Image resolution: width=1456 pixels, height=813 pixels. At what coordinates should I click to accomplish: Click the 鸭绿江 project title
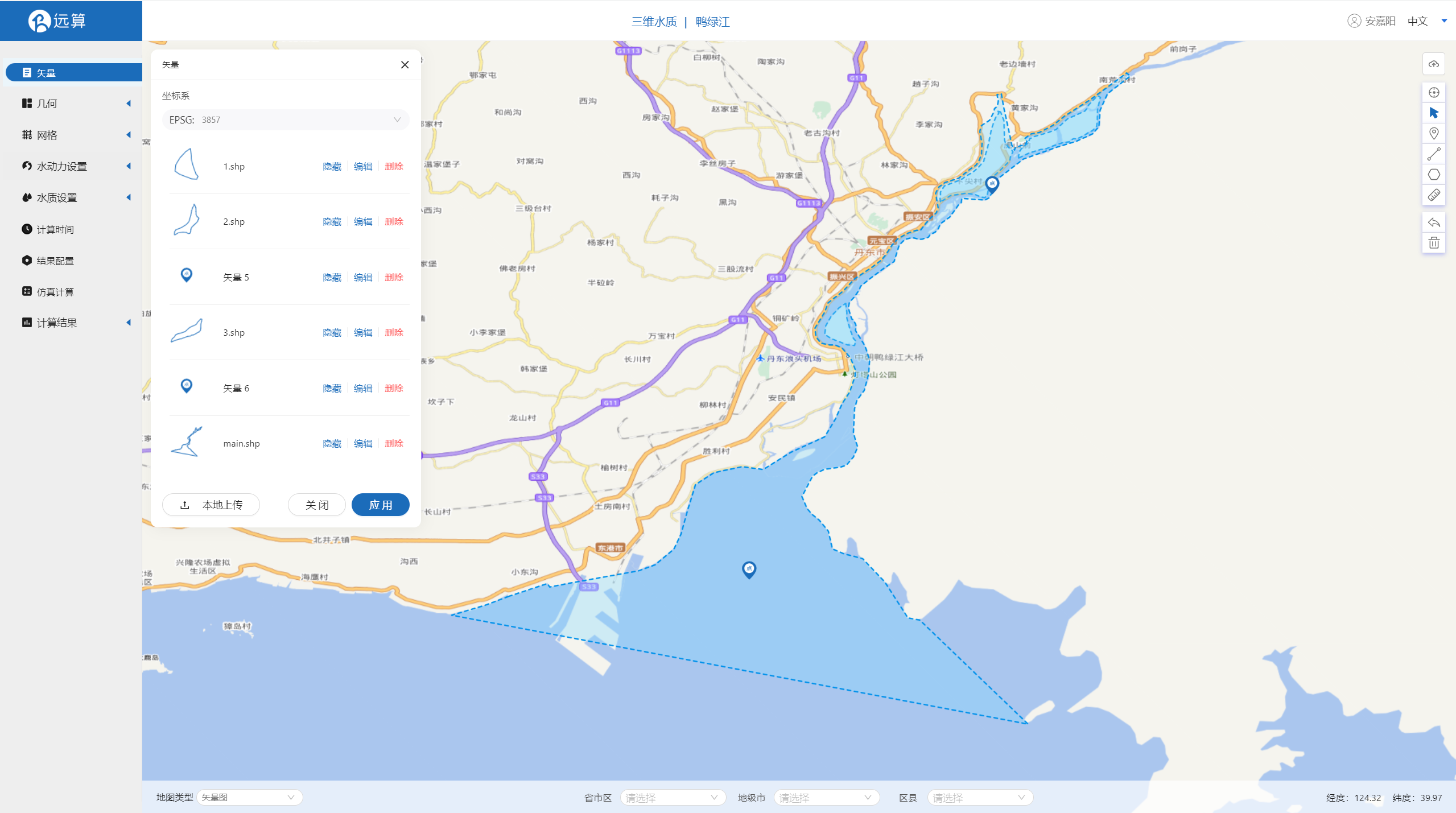tap(712, 22)
